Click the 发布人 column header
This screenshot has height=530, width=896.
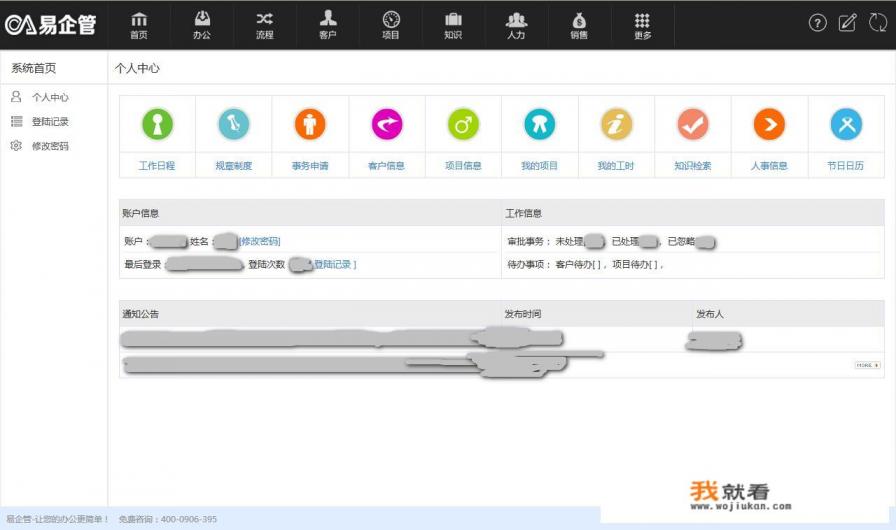(x=710, y=314)
